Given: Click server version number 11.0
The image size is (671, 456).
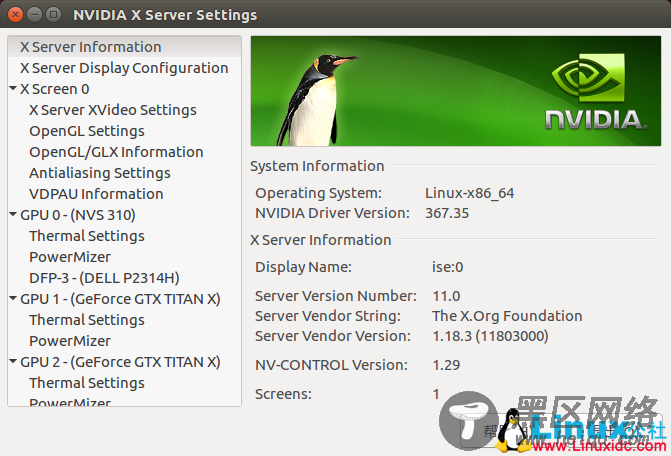Looking at the screenshot, I should click(446, 296).
